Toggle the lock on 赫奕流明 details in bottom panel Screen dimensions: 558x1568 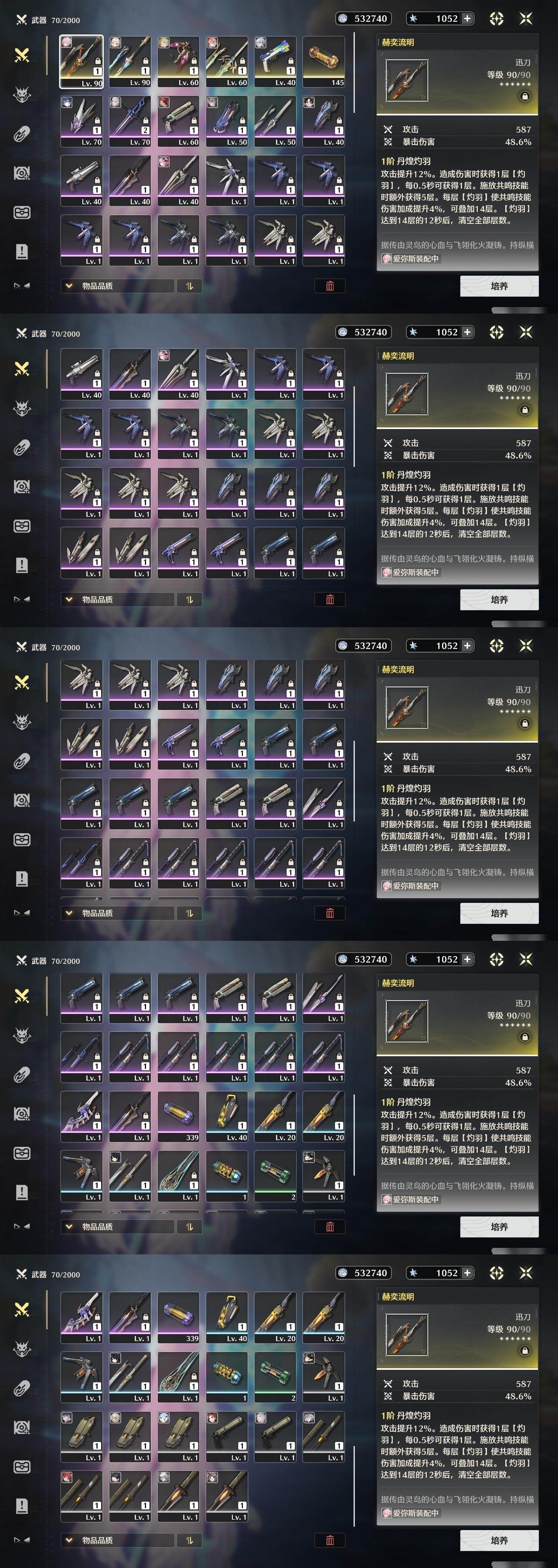524,1351
